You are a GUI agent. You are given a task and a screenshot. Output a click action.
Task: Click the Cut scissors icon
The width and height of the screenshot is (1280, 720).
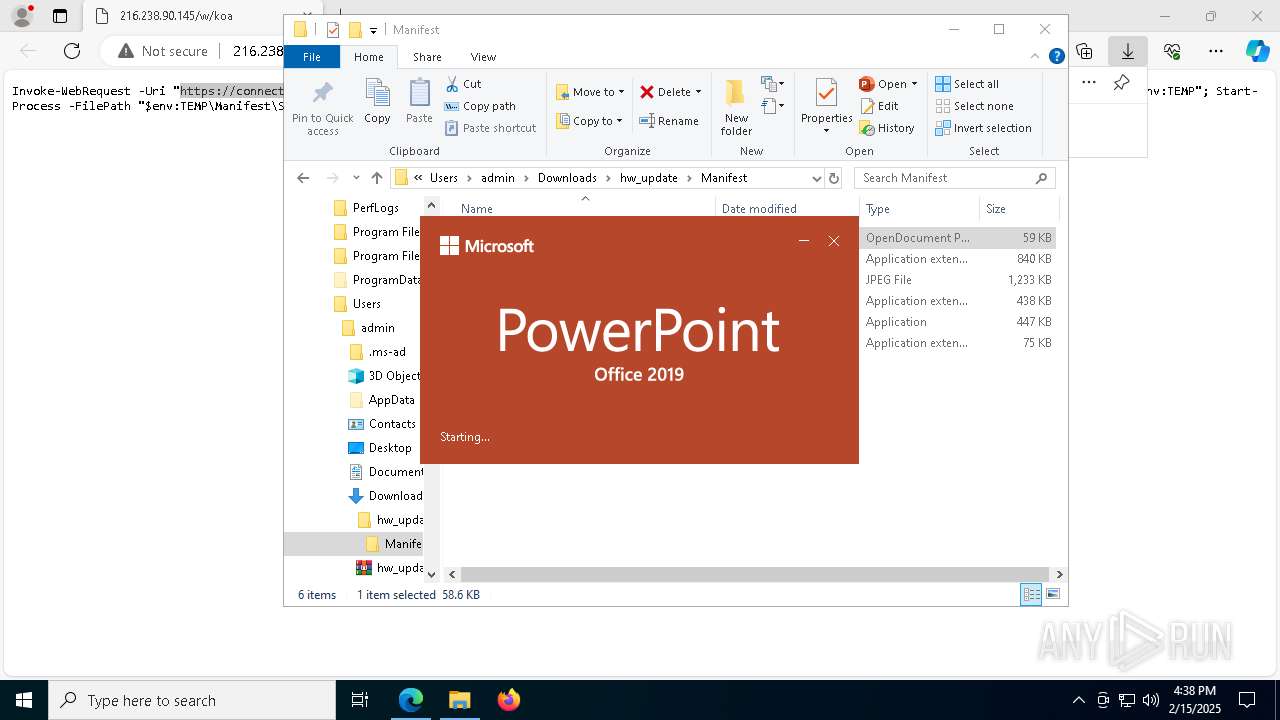coord(452,84)
